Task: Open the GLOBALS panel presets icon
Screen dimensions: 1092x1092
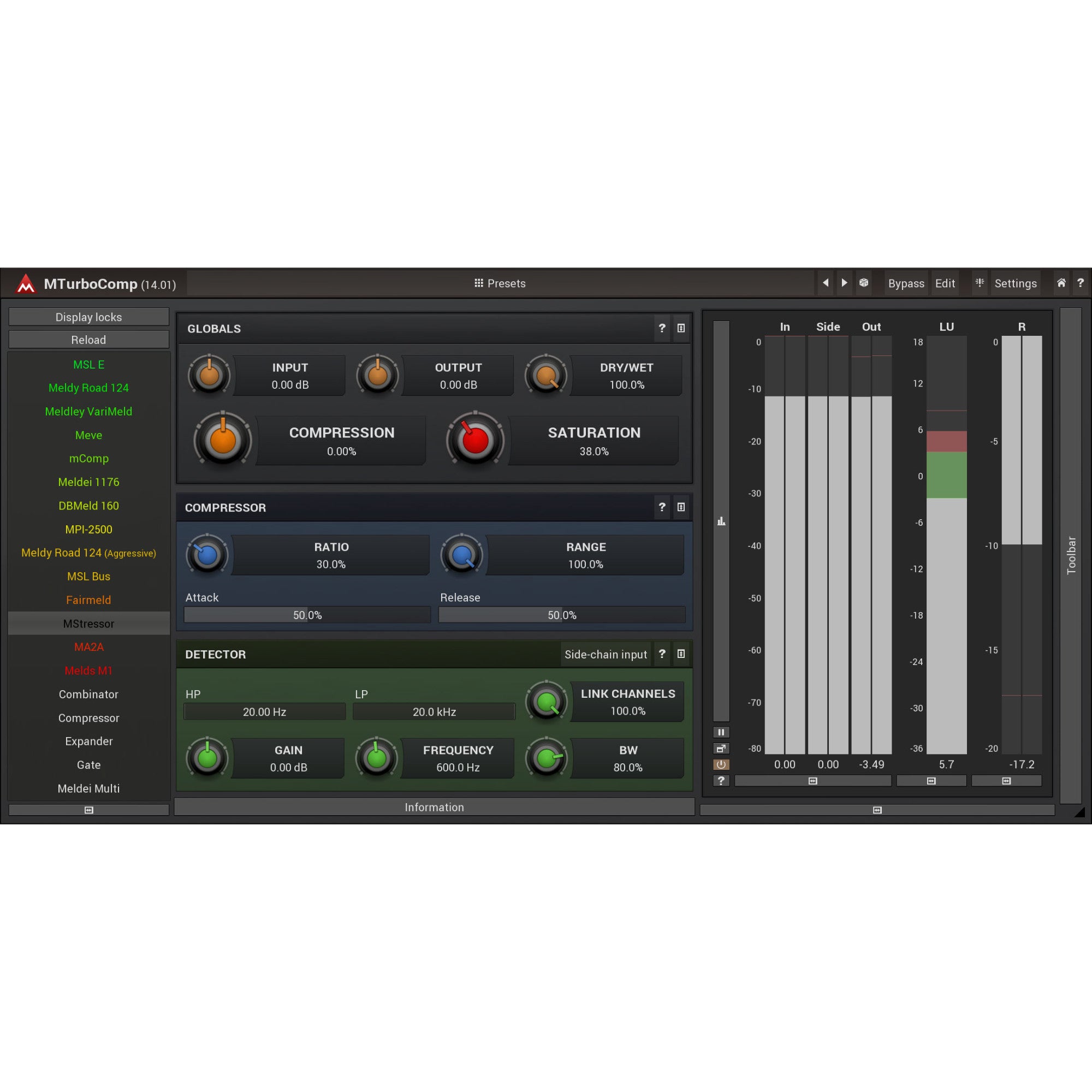Action: (681, 328)
